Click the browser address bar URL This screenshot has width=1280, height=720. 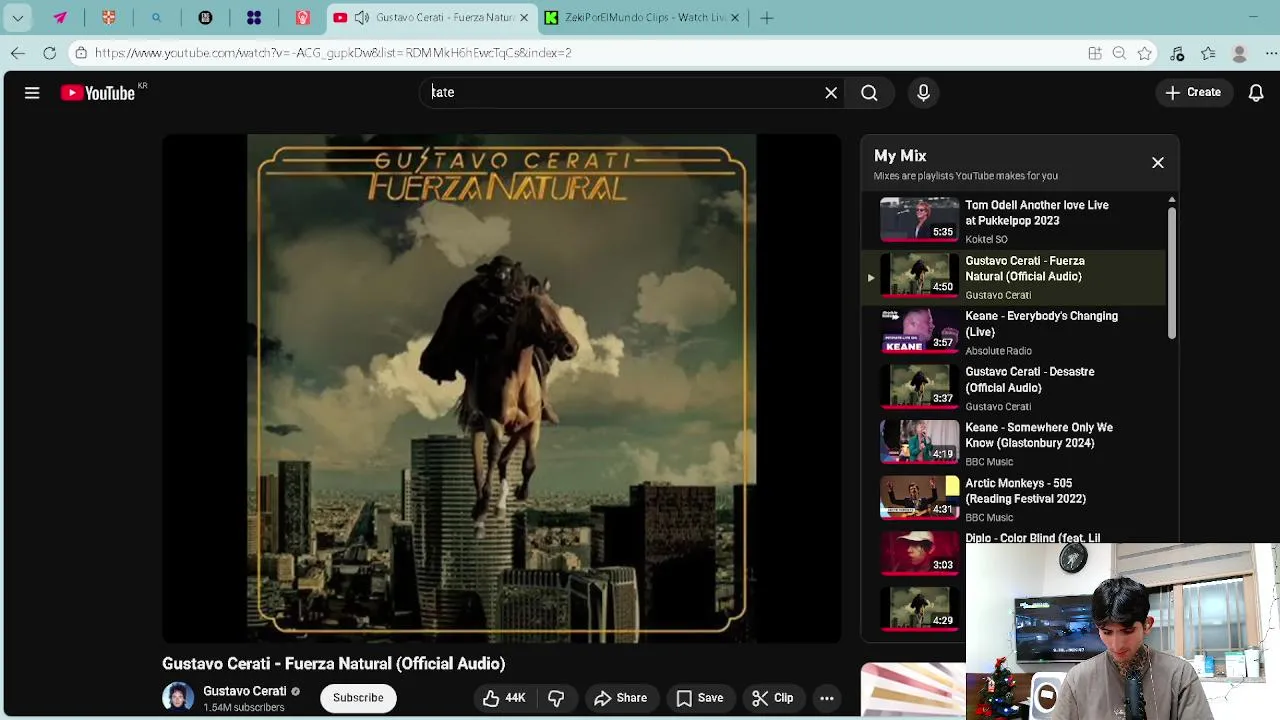pos(333,53)
